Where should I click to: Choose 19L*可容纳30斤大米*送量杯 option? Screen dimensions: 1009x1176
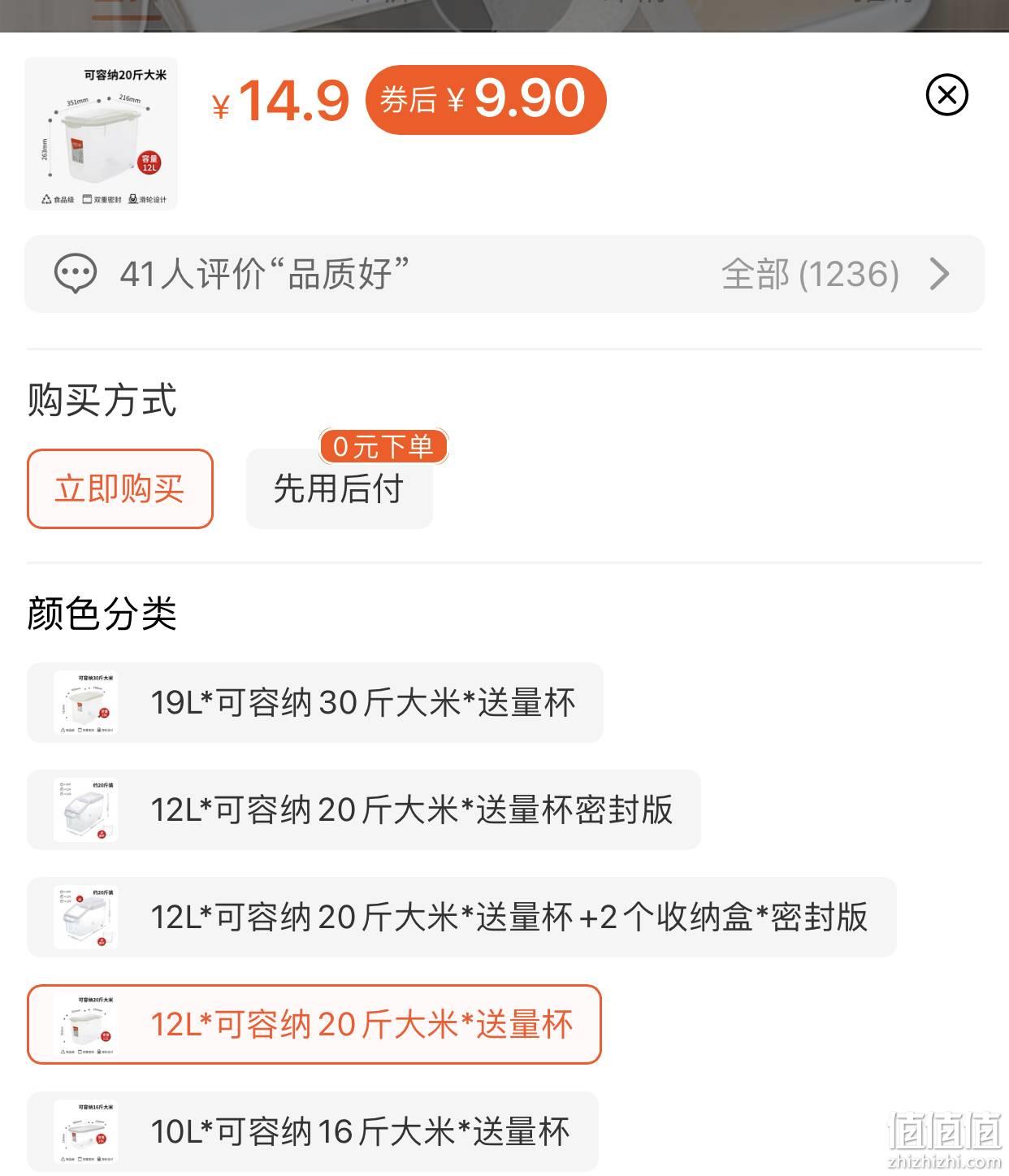coord(315,702)
